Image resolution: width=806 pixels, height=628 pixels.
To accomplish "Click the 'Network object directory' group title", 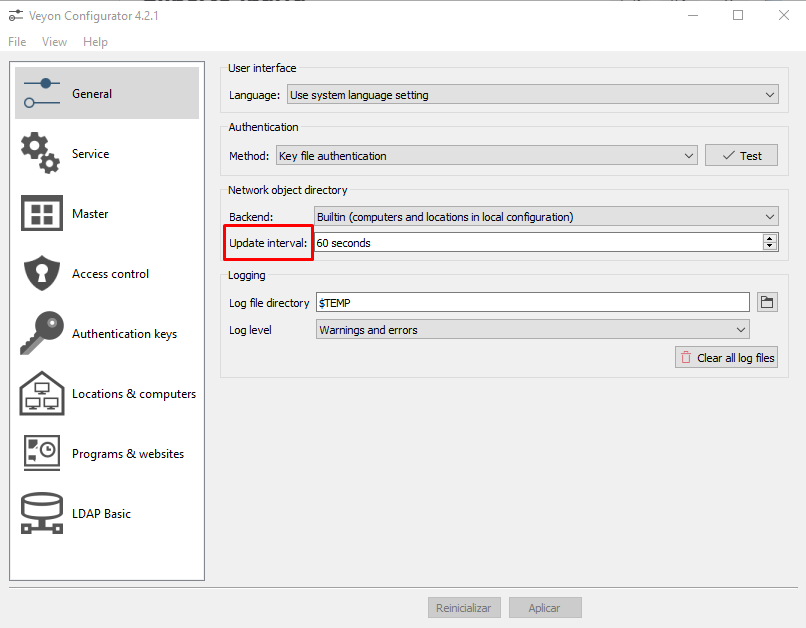I will coord(288,190).
